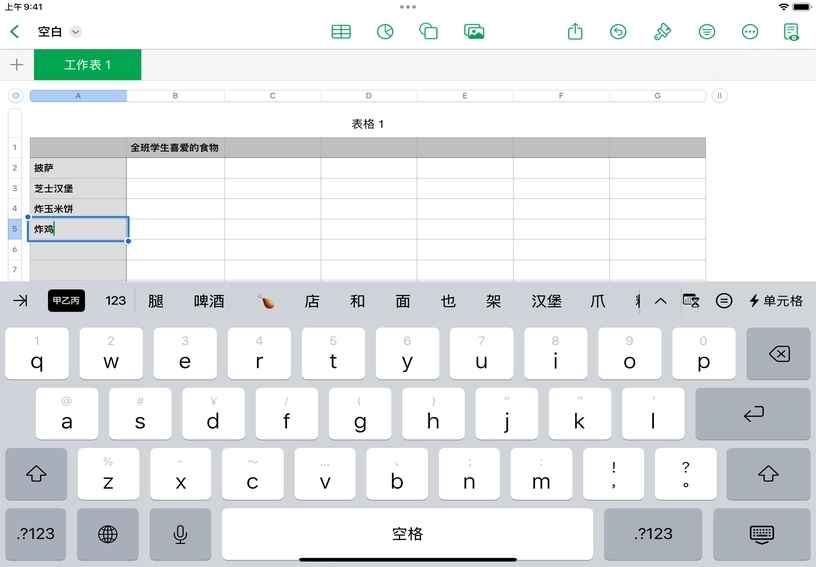Select the cell containing 芝士汉堡
Screen dimensions: 816x567
pos(78,188)
